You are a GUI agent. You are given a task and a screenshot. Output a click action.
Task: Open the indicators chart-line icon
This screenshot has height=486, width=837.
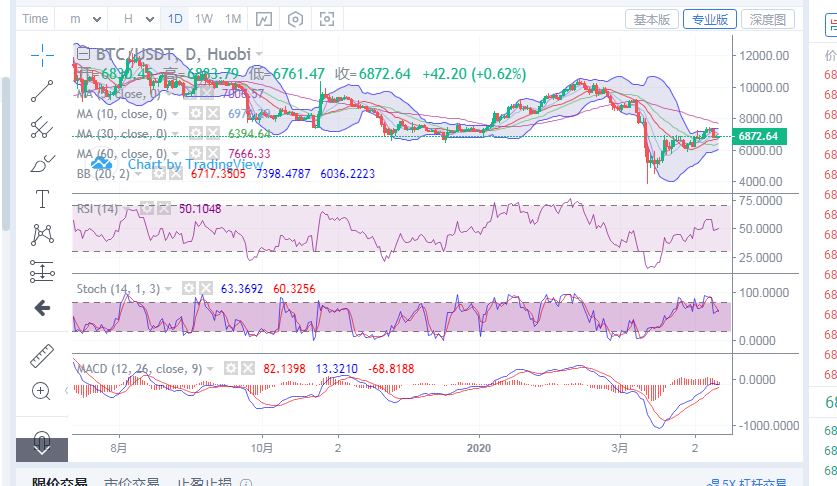pyautogui.click(x=264, y=19)
